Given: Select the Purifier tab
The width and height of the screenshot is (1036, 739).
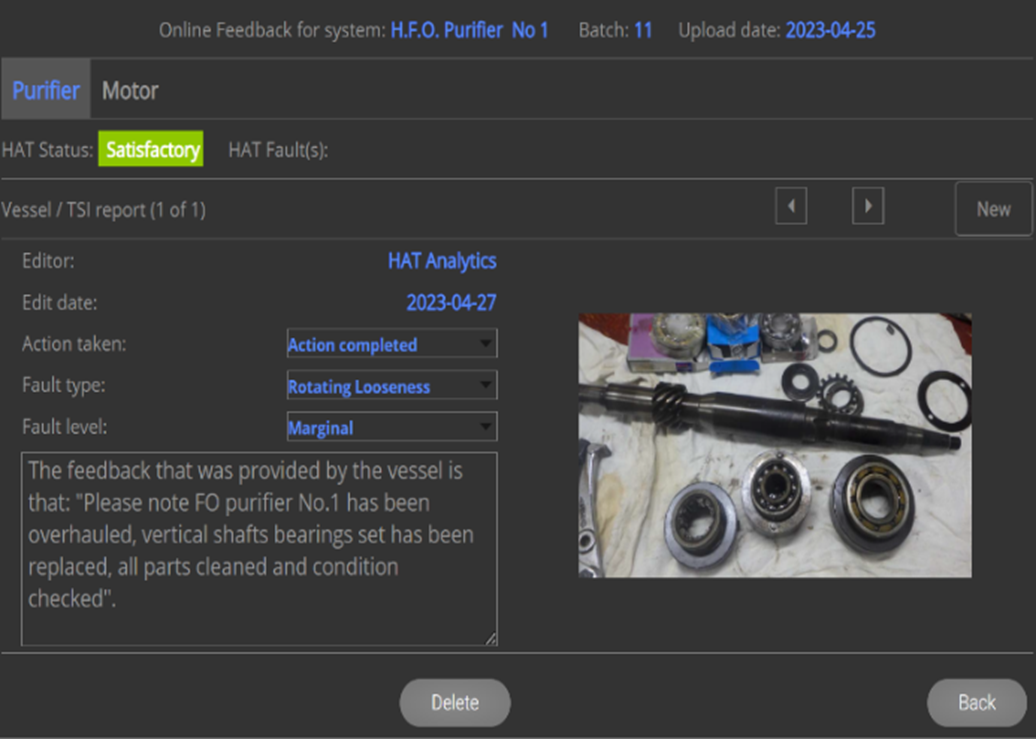Looking at the screenshot, I should pos(46,91).
